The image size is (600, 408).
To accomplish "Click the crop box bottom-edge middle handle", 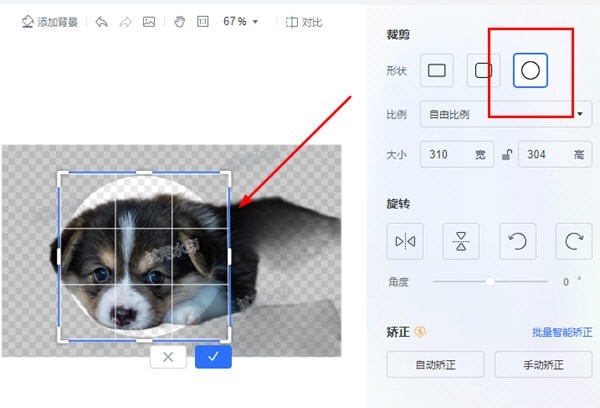I will coord(144,340).
